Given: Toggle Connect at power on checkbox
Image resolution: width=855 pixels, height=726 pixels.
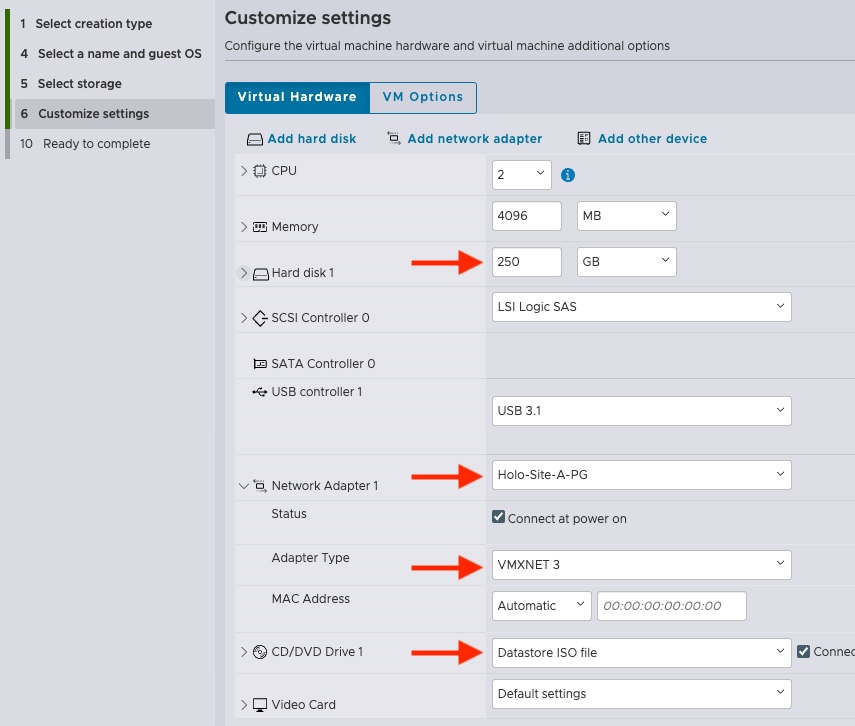Looking at the screenshot, I should coord(499,518).
